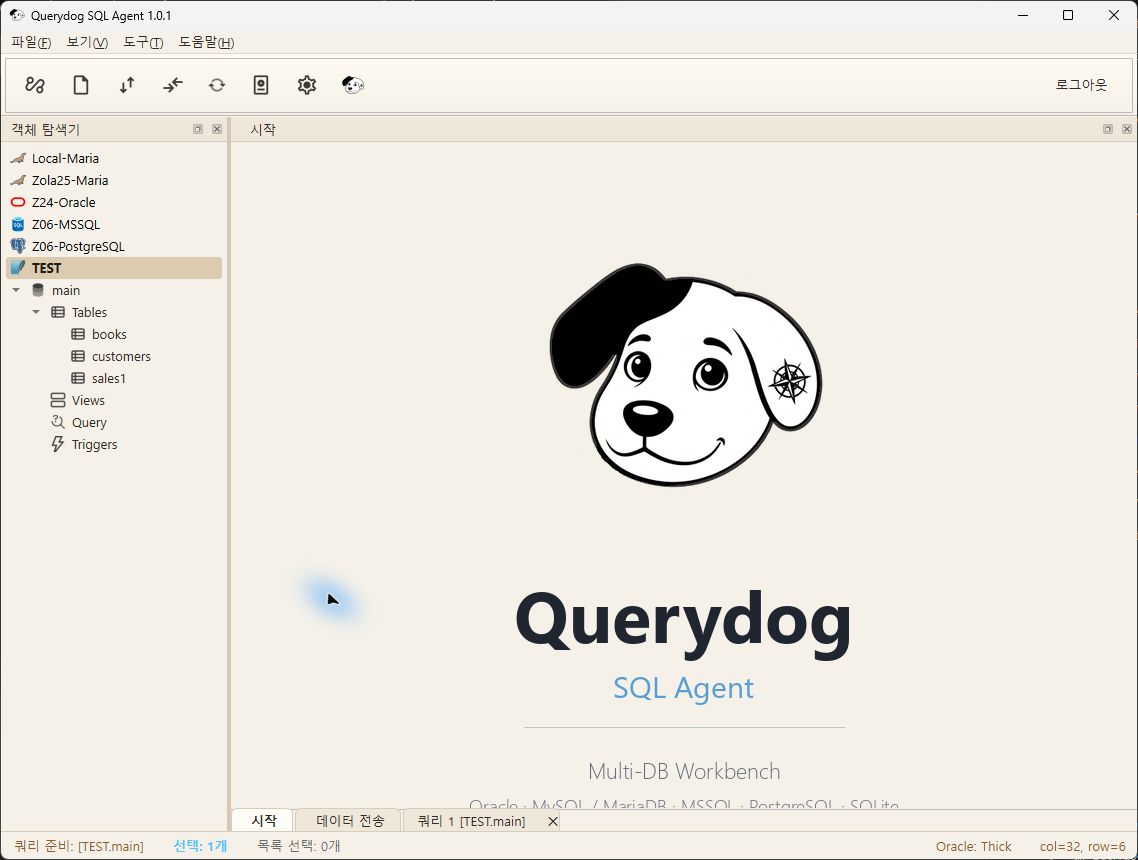Open the 보기 menu
Viewport: 1138px width, 860px height.
tap(87, 42)
